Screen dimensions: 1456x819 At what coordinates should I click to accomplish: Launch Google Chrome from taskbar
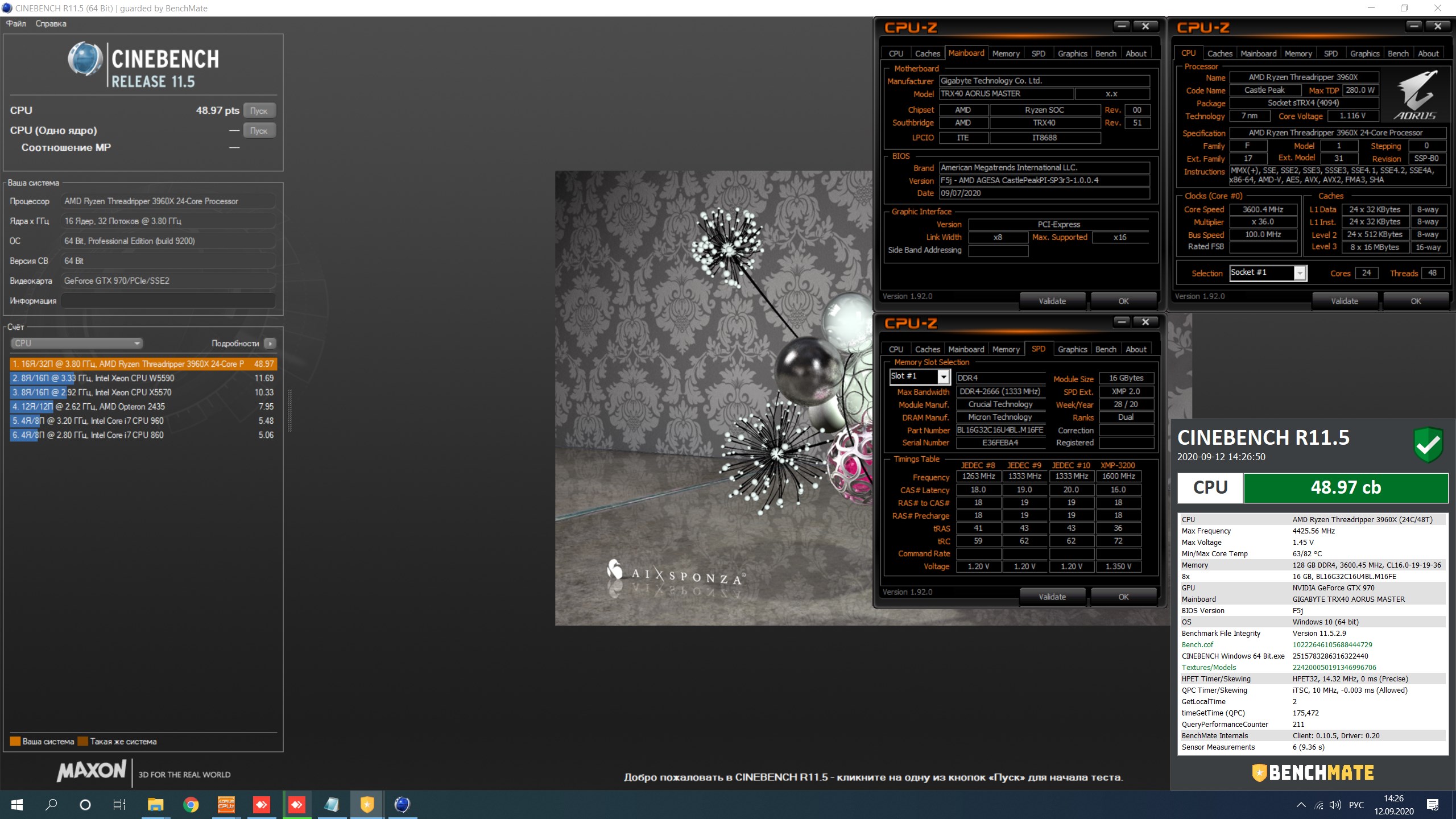pyautogui.click(x=191, y=804)
